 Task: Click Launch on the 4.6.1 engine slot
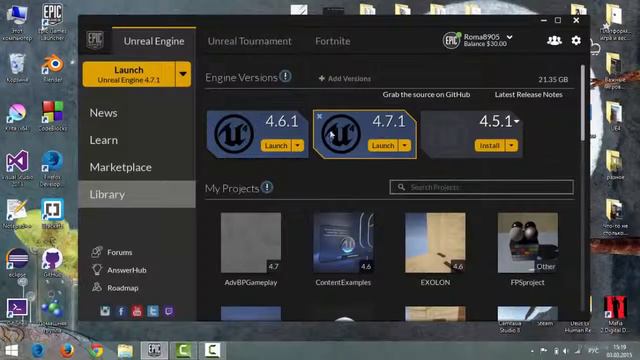[x=276, y=146]
